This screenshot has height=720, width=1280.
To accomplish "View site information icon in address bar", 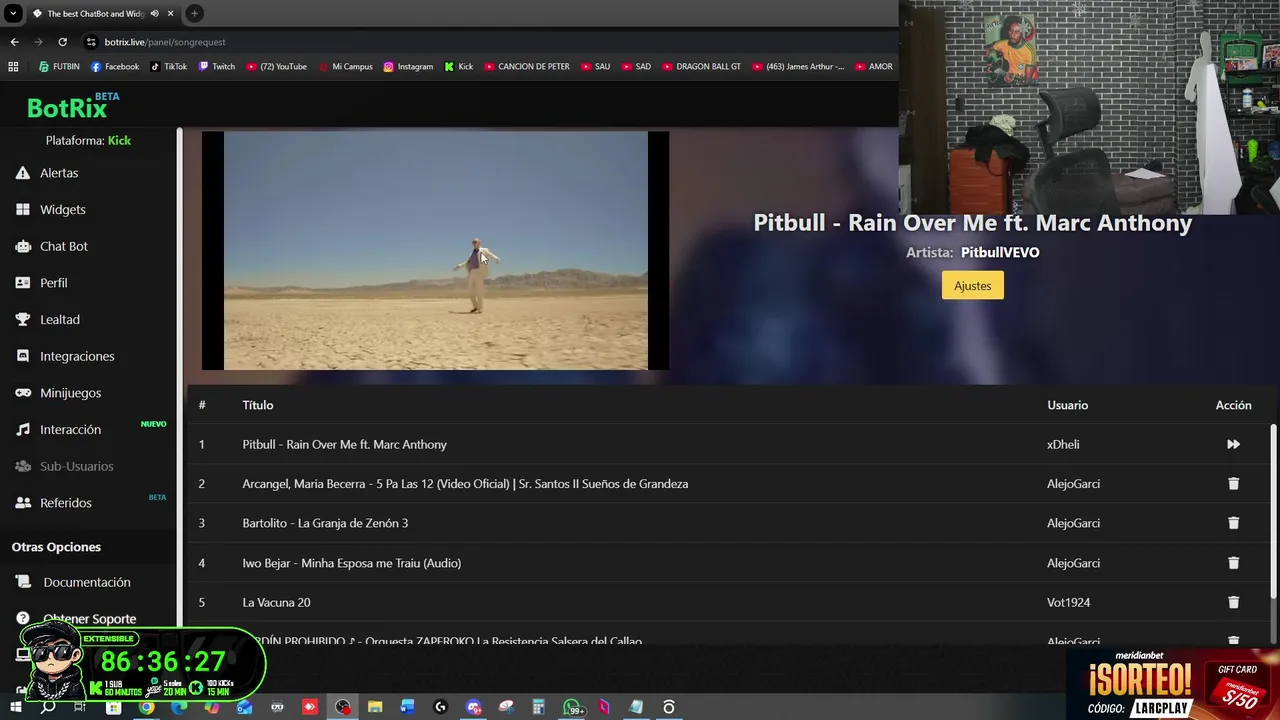I will click(91, 42).
